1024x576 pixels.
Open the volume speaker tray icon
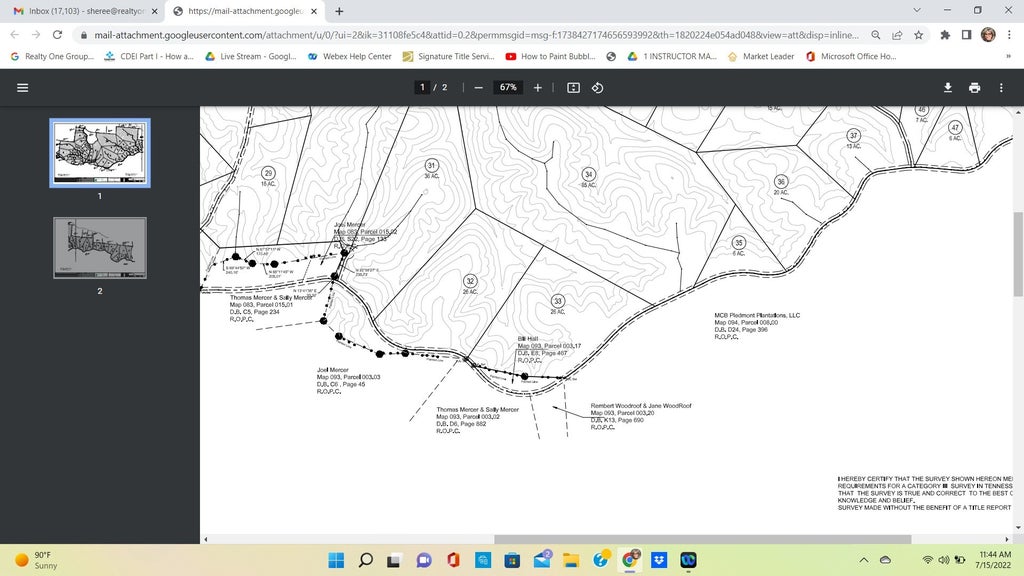point(944,560)
